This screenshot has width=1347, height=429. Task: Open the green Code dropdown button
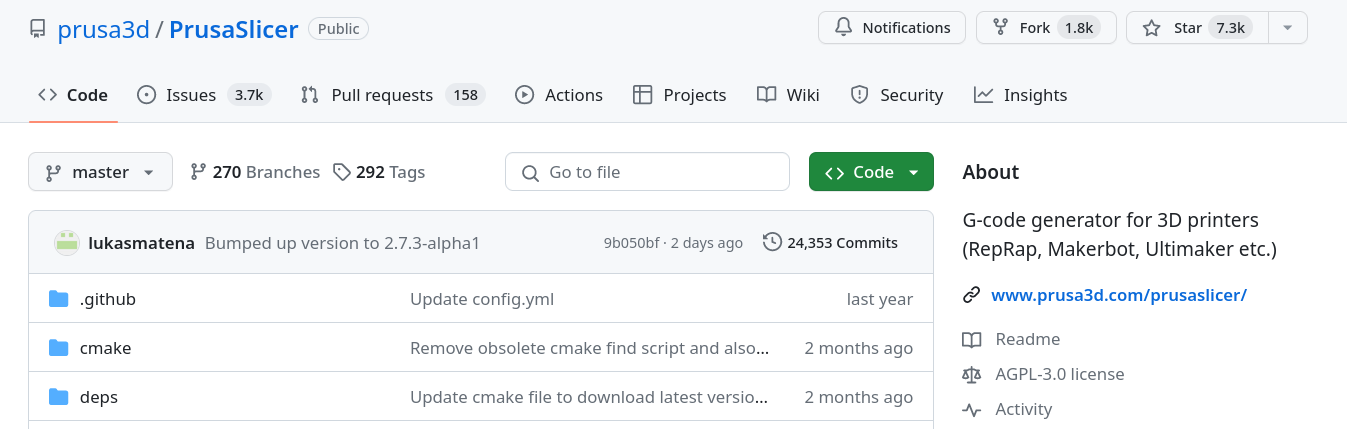[871, 172]
